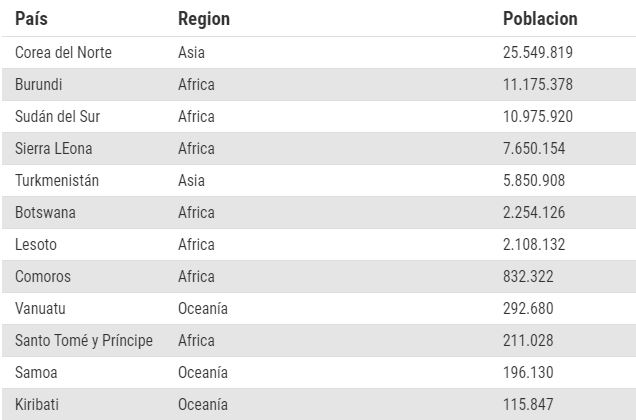Click the Lesoto country cell
This screenshot has height=420, width=636.
(36, 244)
